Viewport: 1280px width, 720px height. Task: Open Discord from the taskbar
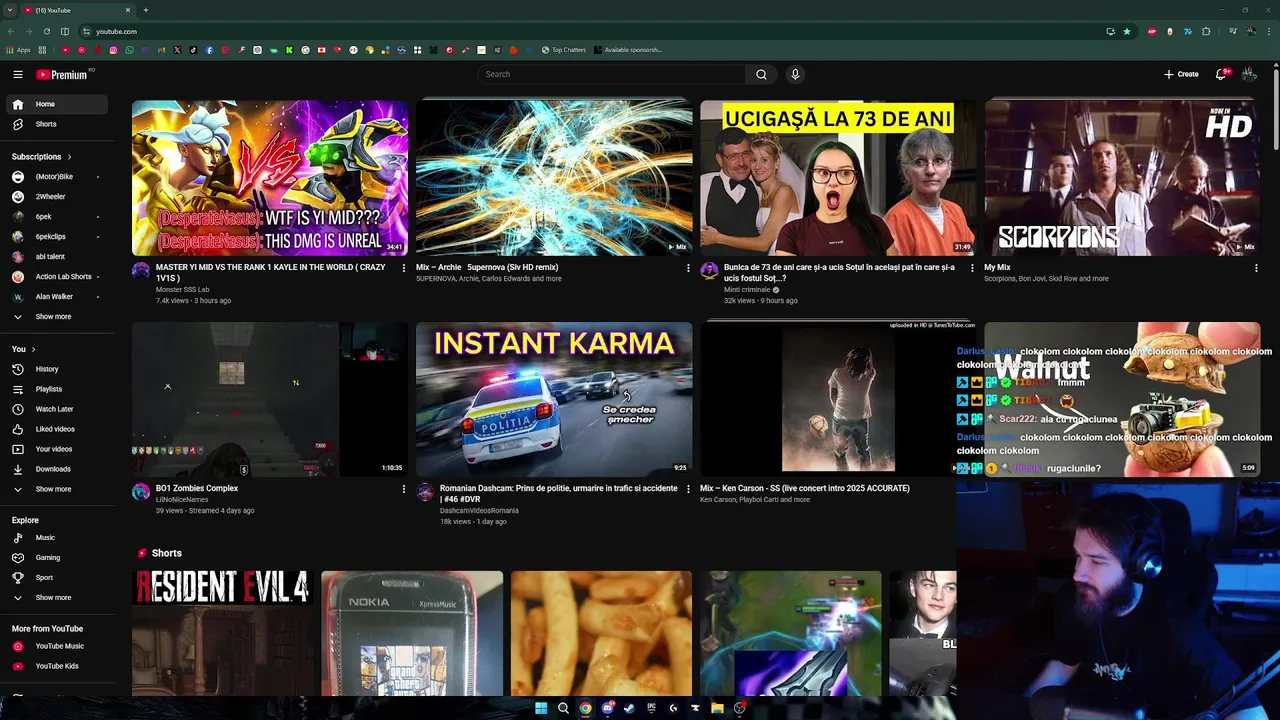tap(607, 708)
